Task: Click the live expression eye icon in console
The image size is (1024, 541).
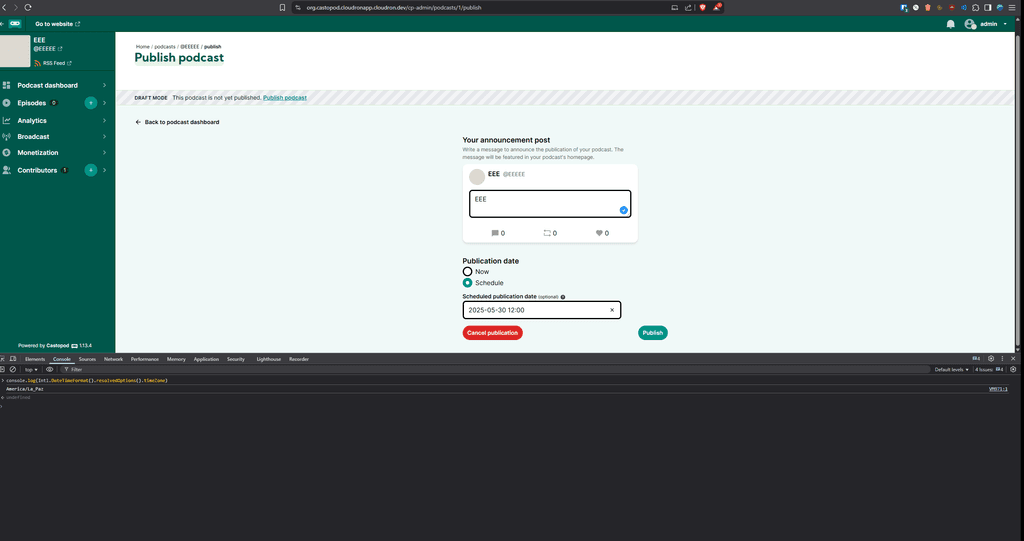Action: (x=49, y=369)
